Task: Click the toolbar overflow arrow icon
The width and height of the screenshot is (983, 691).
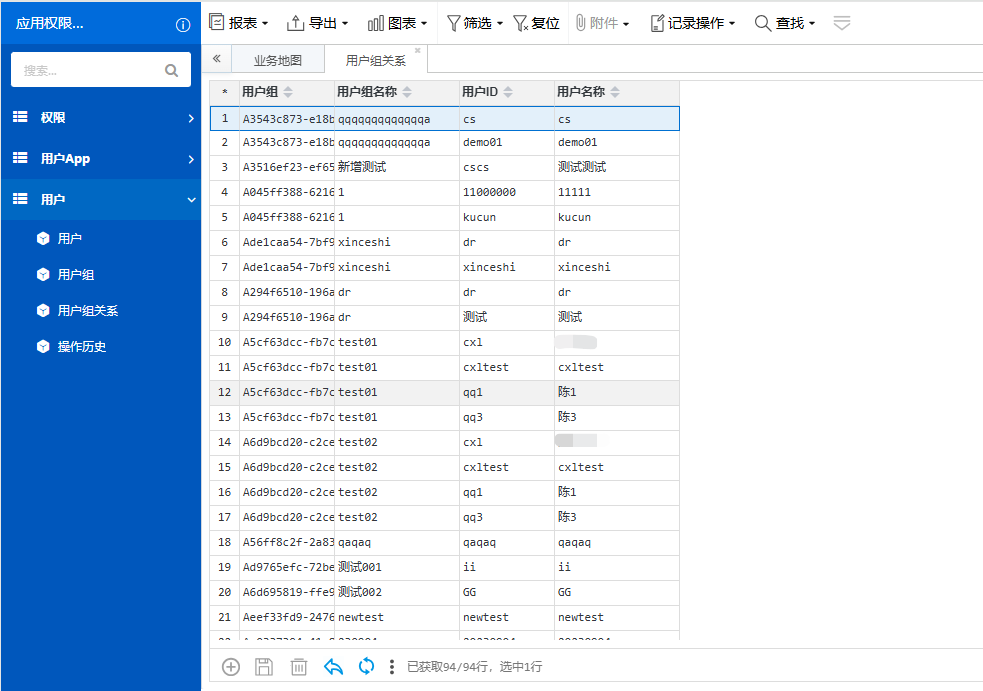Action: tap(841, 23)
